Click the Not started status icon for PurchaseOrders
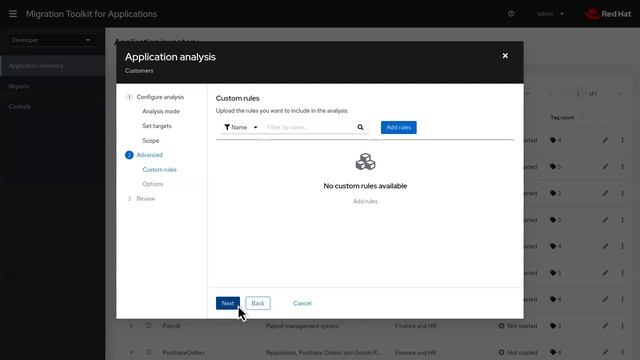Screen dimensions: 640x360 click(501, 352)
